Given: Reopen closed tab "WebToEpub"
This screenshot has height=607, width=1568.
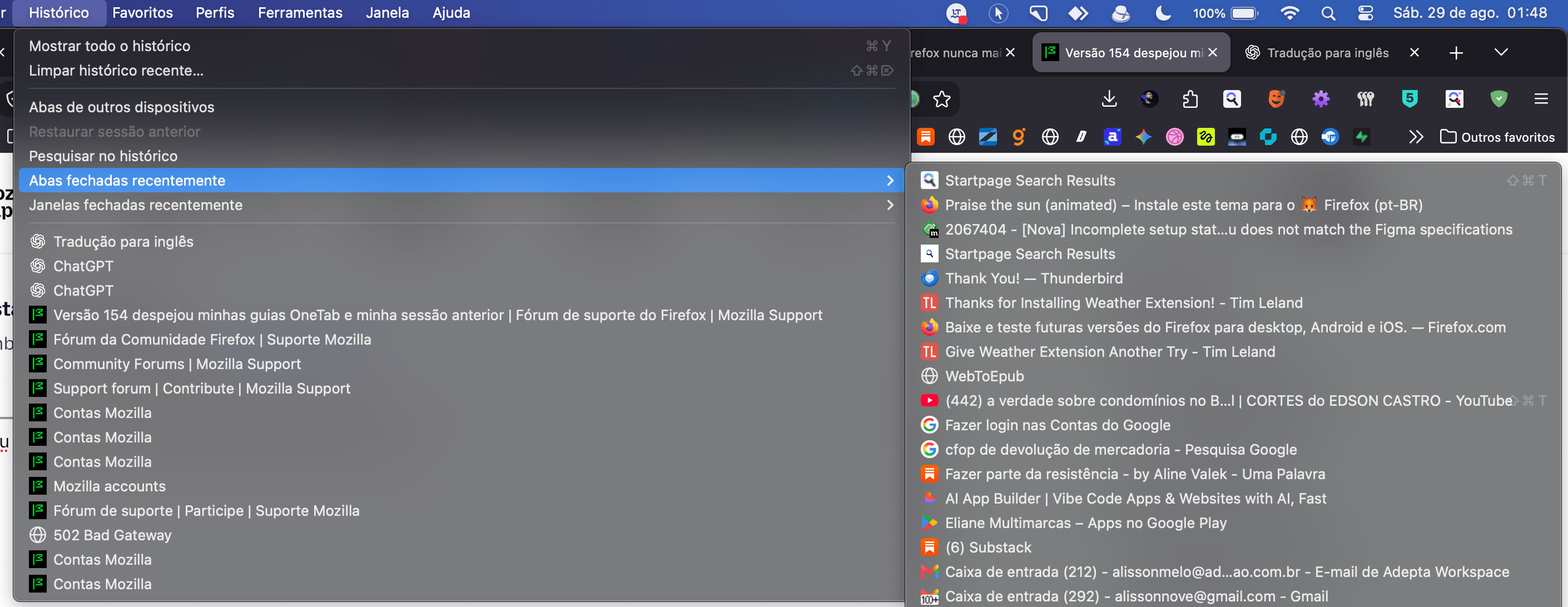Looking at the screenshot, I should (x=1234, y=376).
